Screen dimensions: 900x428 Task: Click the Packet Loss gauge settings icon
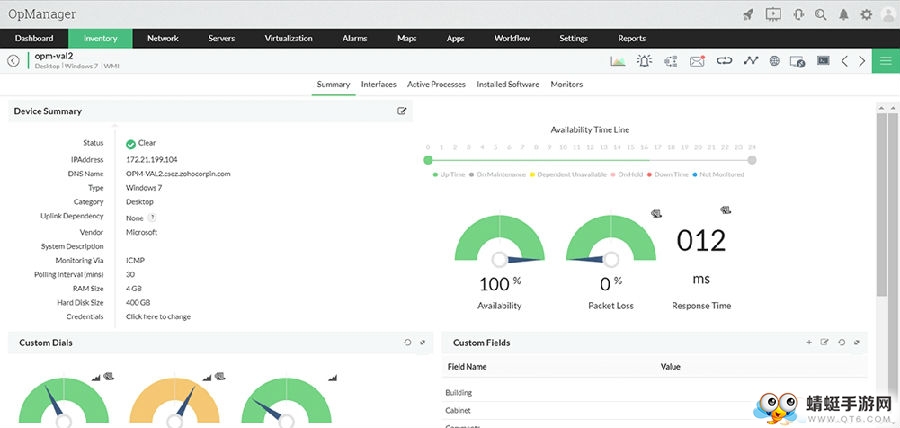(x=657, y=213)
